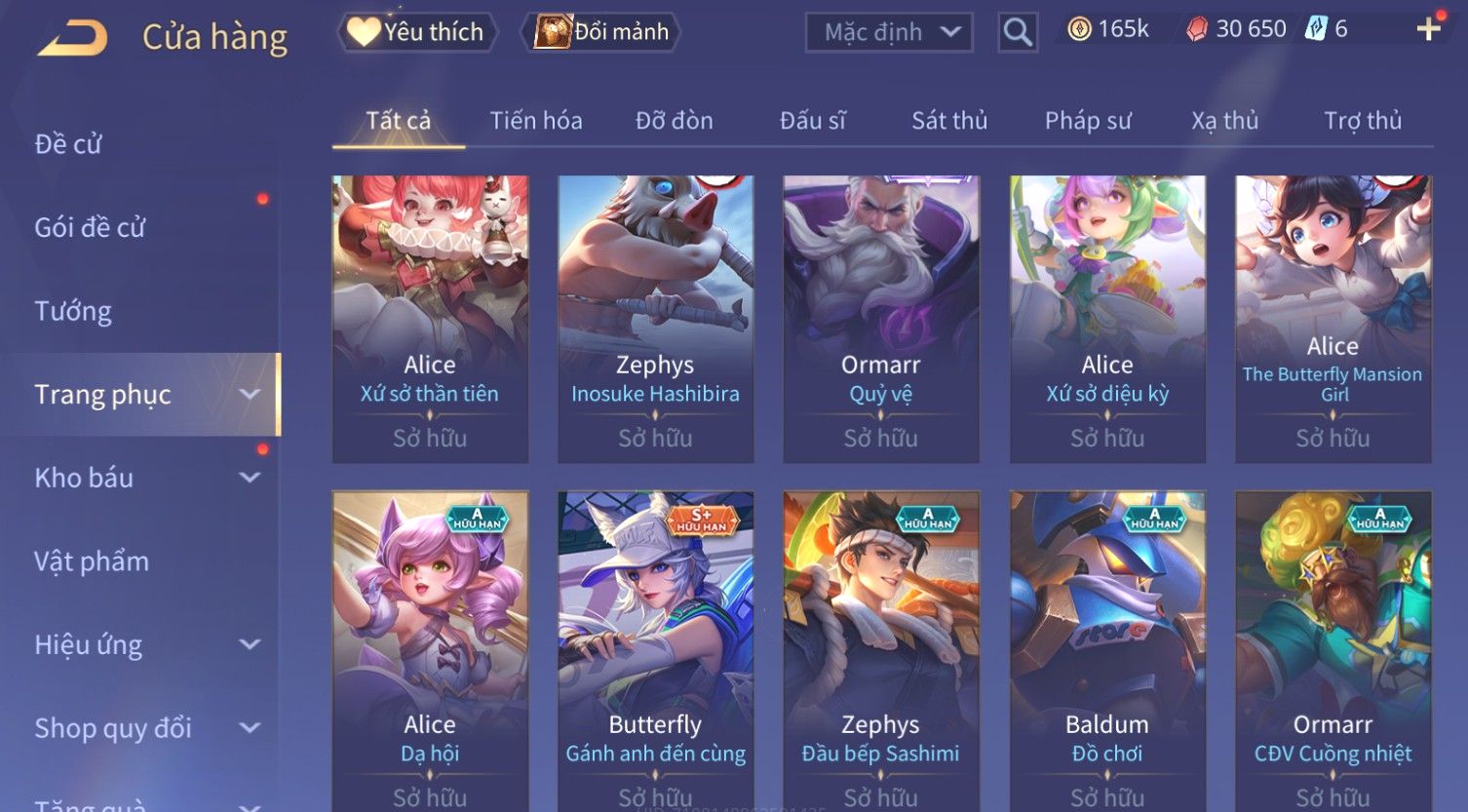Switch to the Pháp sư tab
This screenshot has width=1468, height=812.
pyautogui.click(x=1088, y=121)
